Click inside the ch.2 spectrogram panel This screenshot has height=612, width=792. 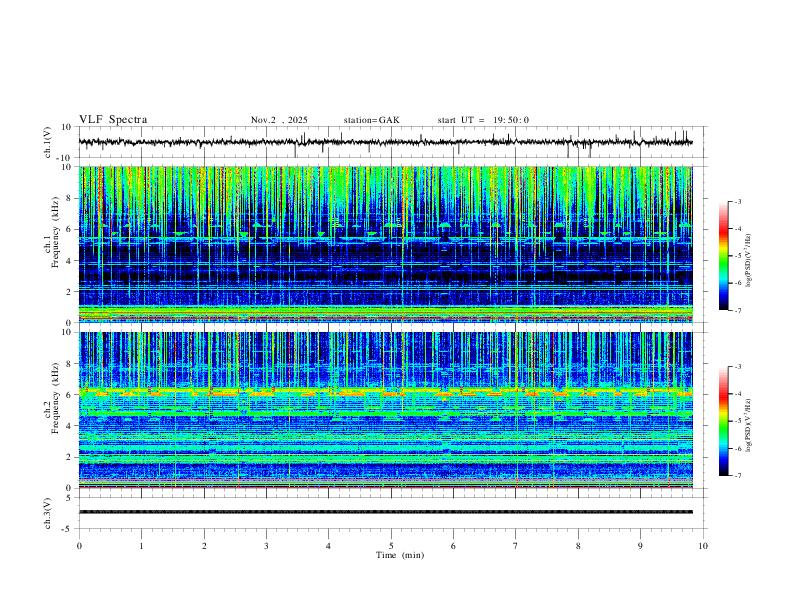coord(386,410)
